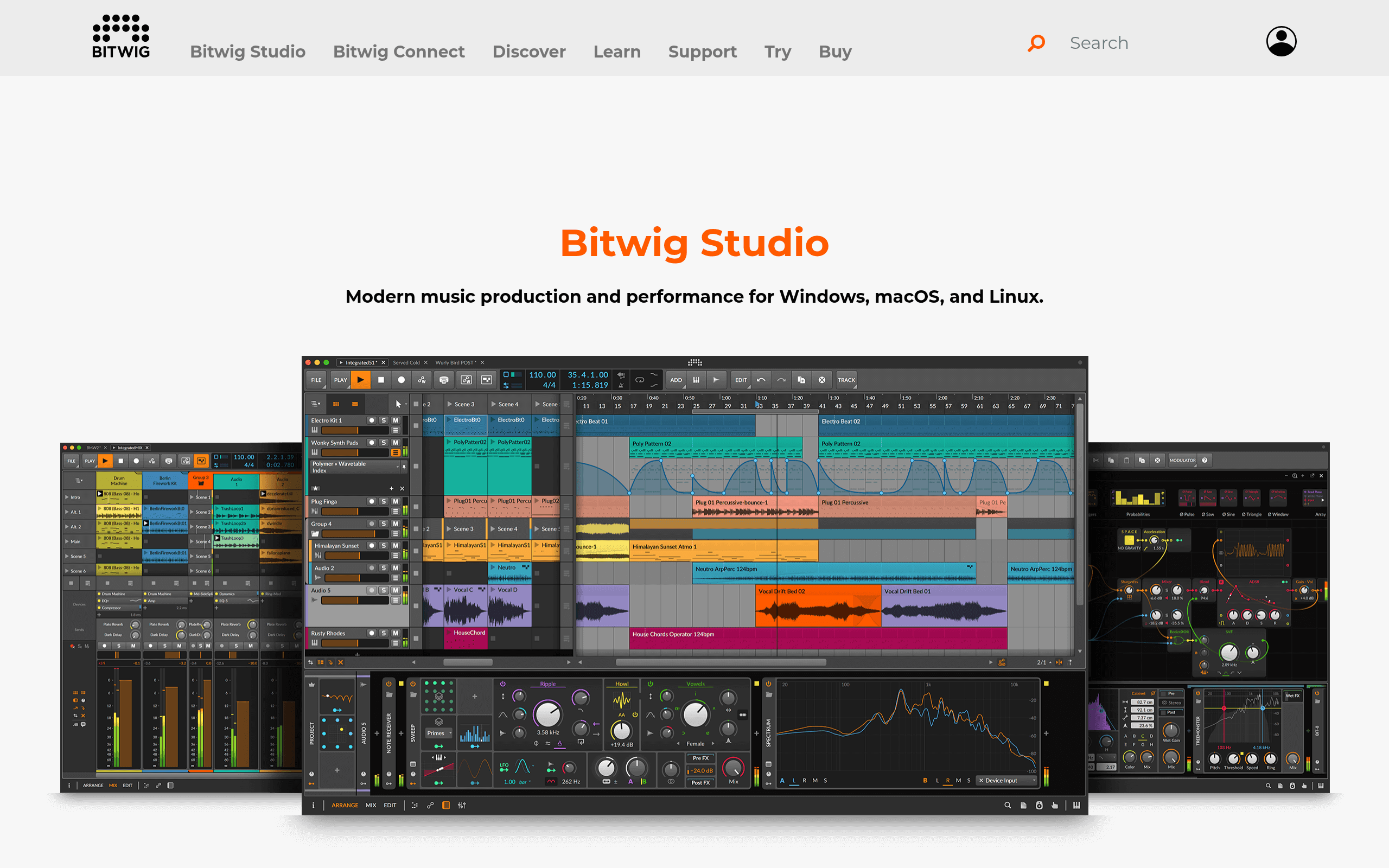
Task: Mute the Himalayan Sunset track
Action: [396, 545]
